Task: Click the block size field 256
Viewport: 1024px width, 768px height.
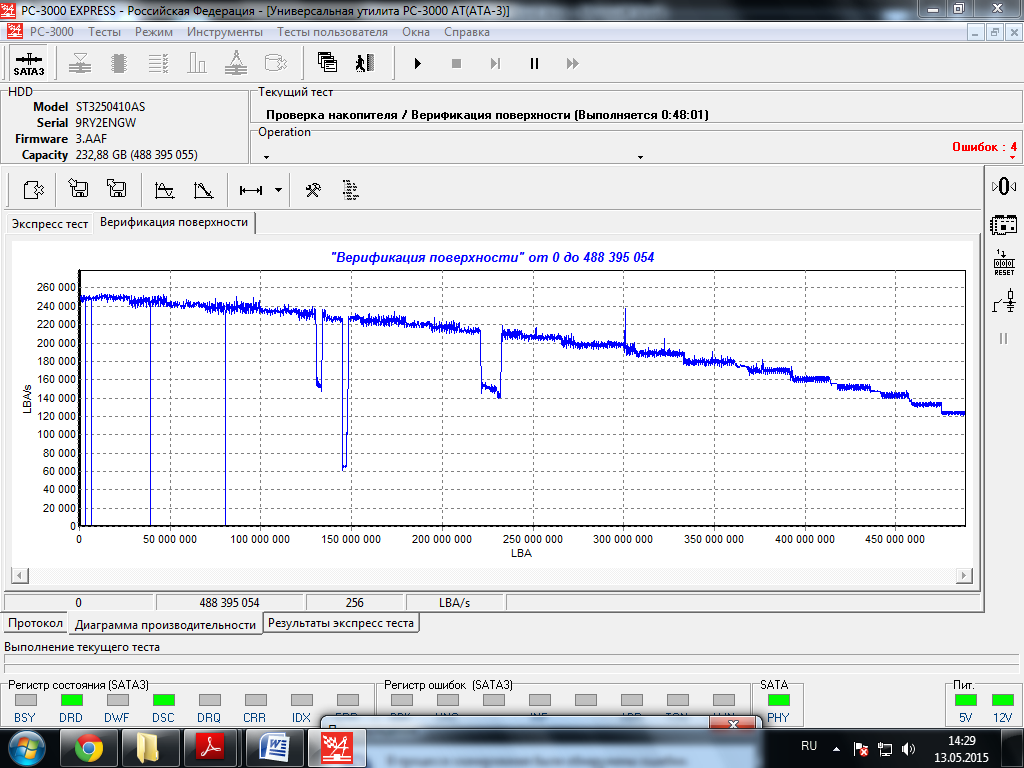Action: tap(355, 602)
